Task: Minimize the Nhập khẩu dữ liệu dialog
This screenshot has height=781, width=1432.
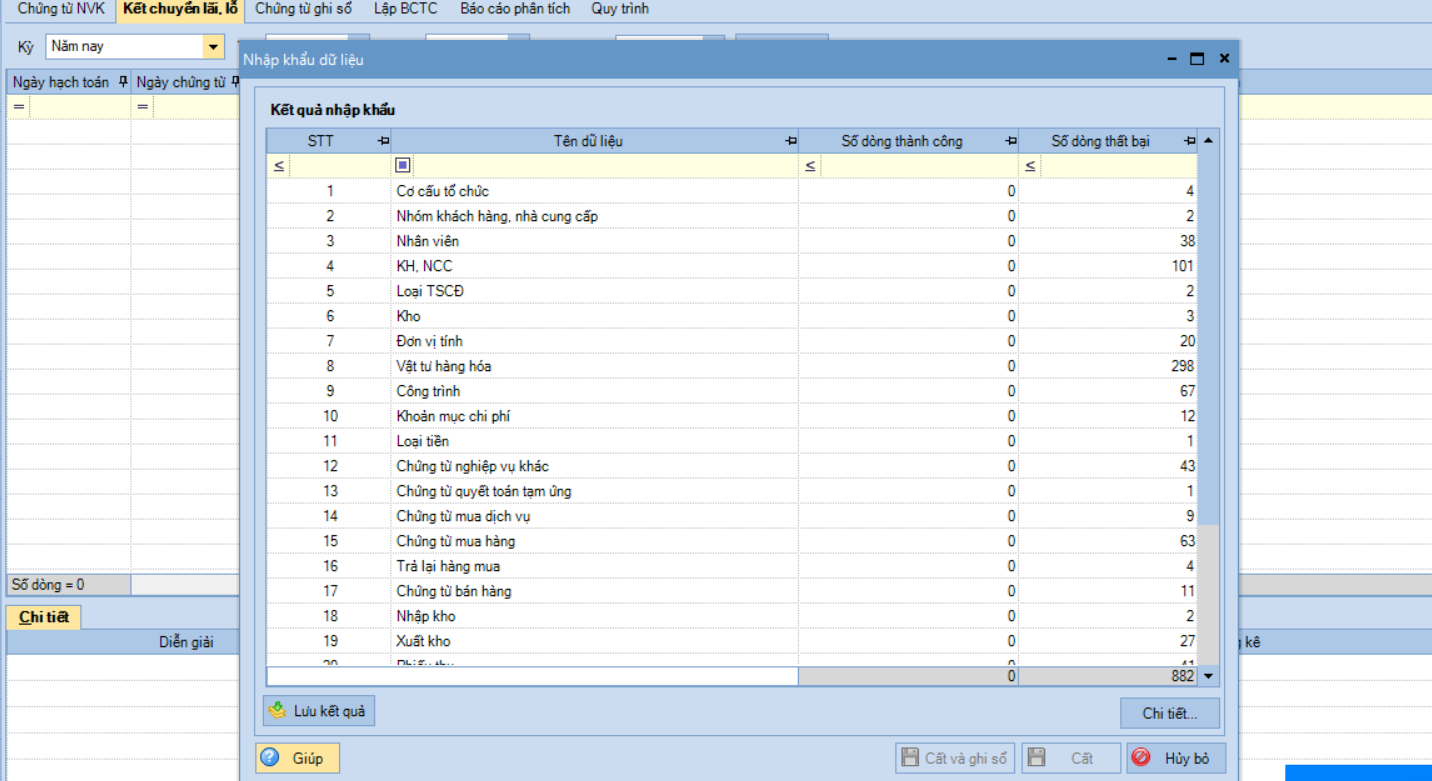Action: click(x=1172, y=59)
